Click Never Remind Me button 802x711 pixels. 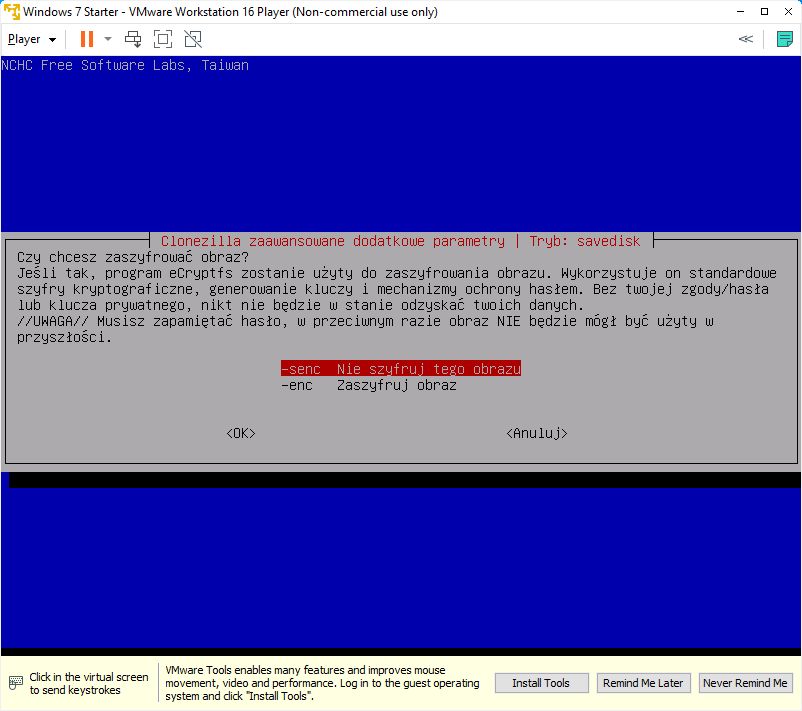(745, 683)
